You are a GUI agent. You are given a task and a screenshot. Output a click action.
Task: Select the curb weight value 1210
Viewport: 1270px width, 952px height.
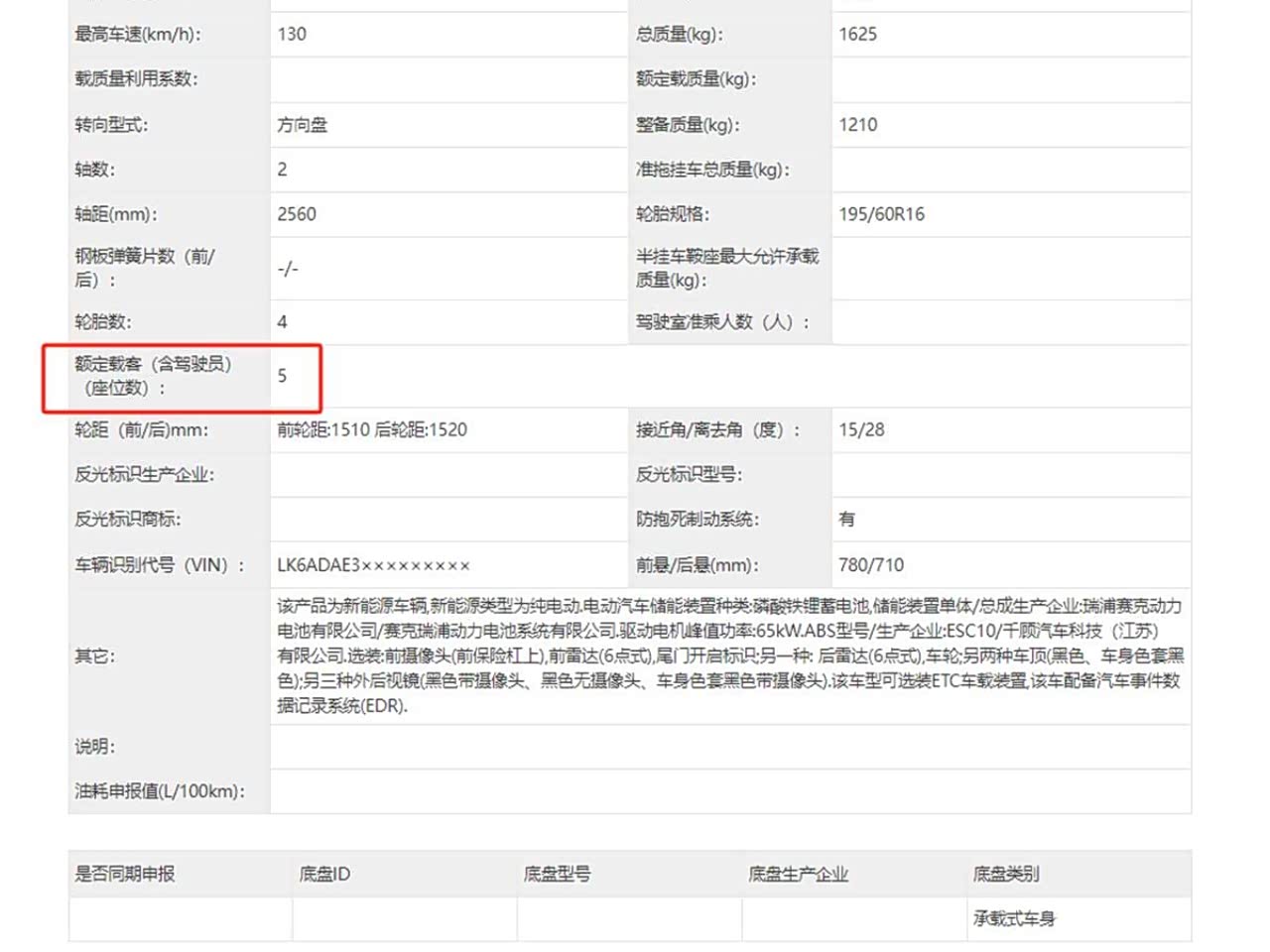pos(857,125)
